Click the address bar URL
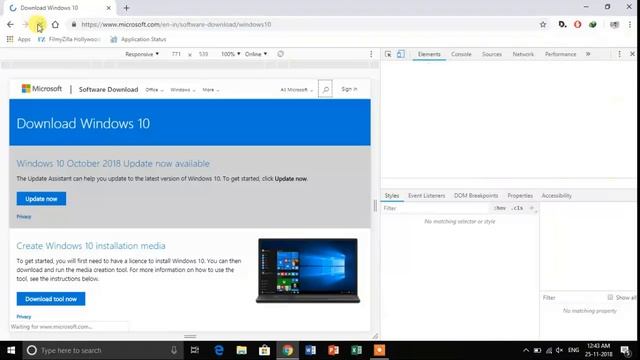The width and height of the screenshot is (640, 360). click(176, 24)
